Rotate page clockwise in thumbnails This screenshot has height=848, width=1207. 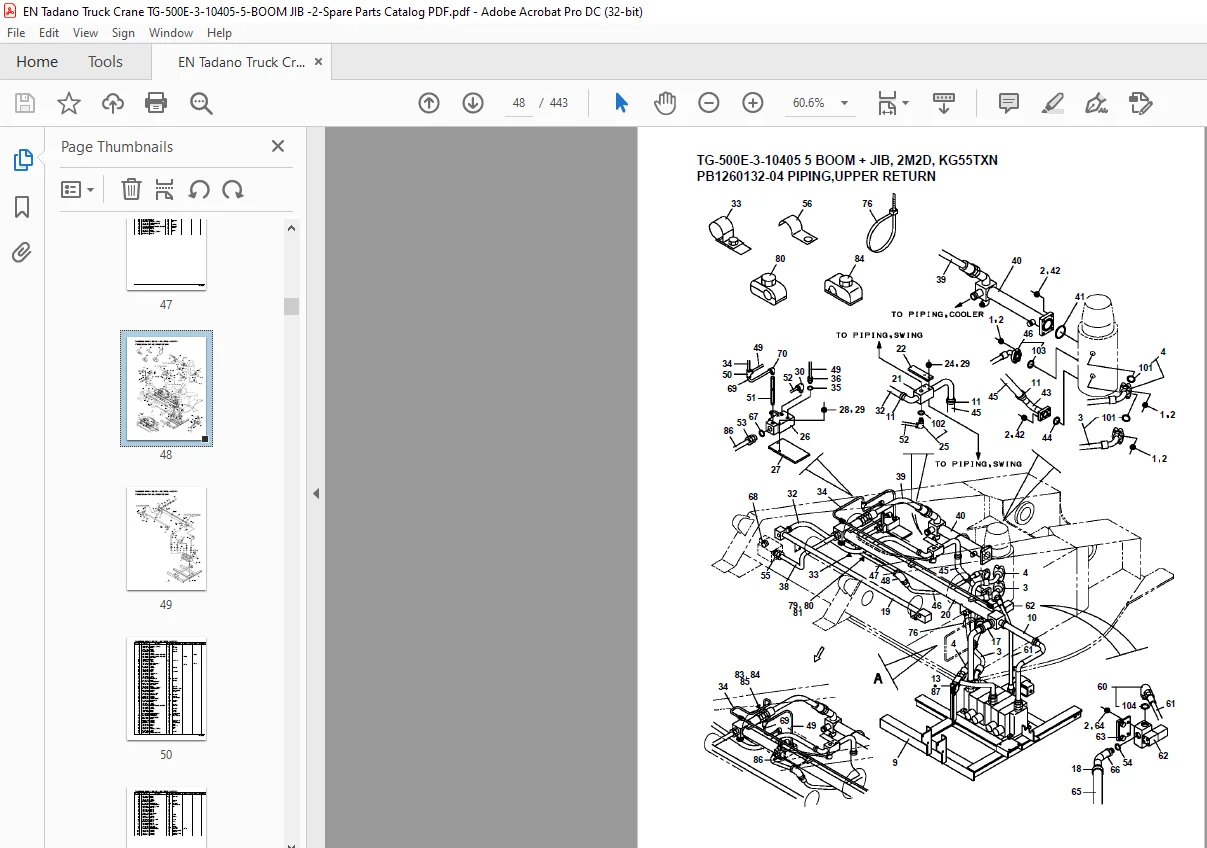coord(233,189)
